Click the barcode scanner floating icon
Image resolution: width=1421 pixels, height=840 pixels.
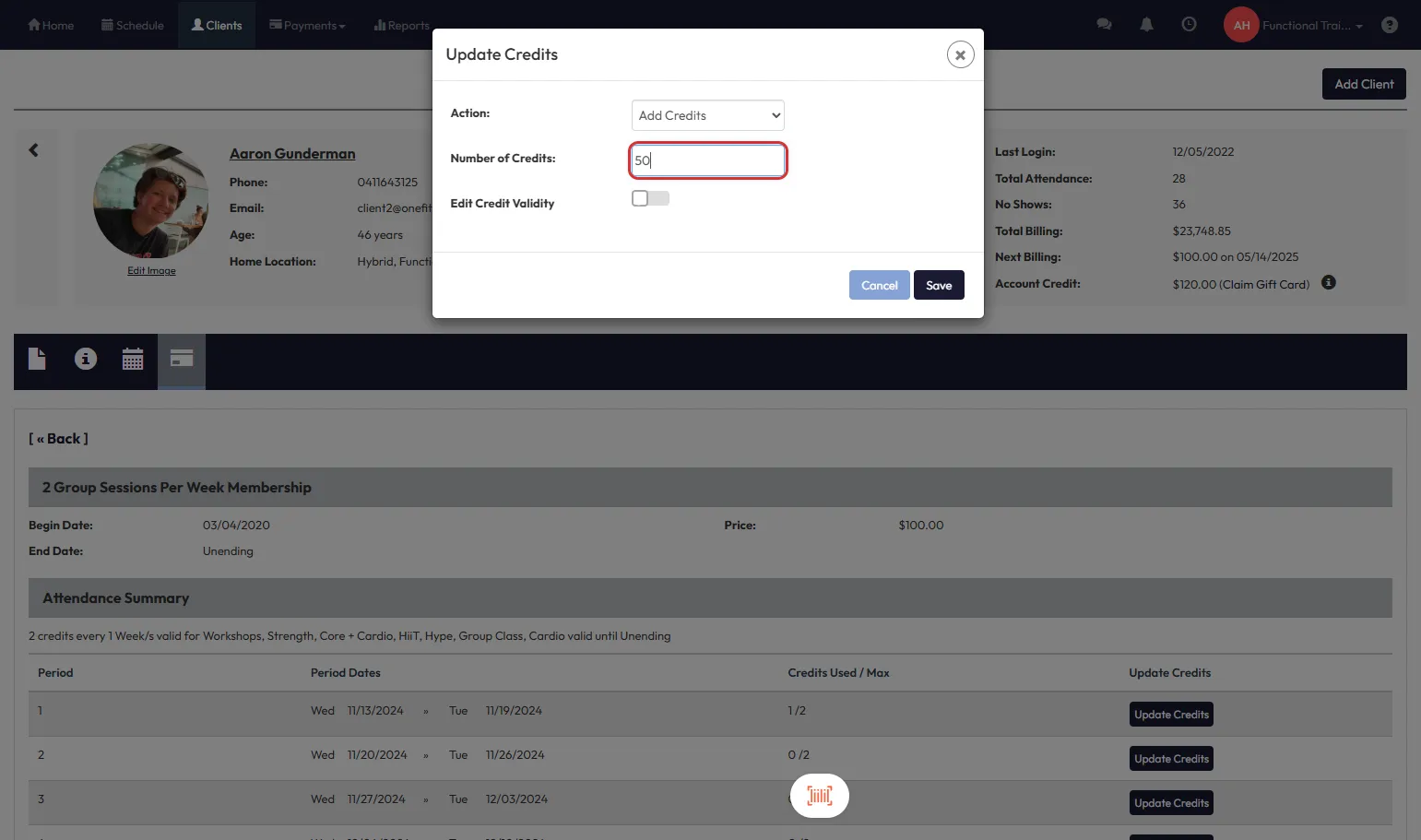[819, 796]
